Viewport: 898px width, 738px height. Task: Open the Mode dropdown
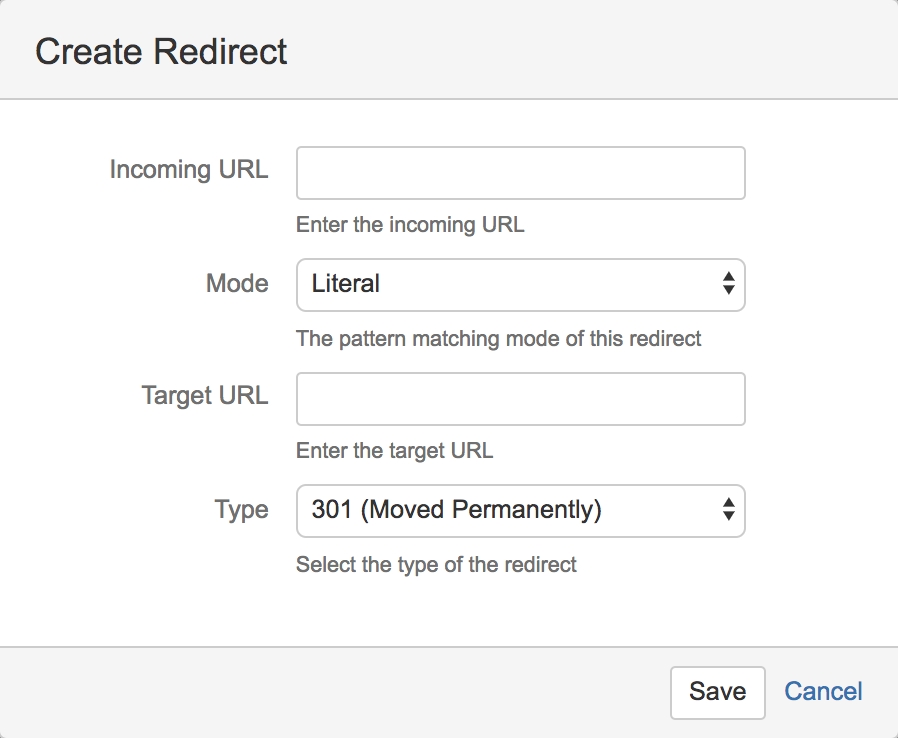click(x=520, y=285)
